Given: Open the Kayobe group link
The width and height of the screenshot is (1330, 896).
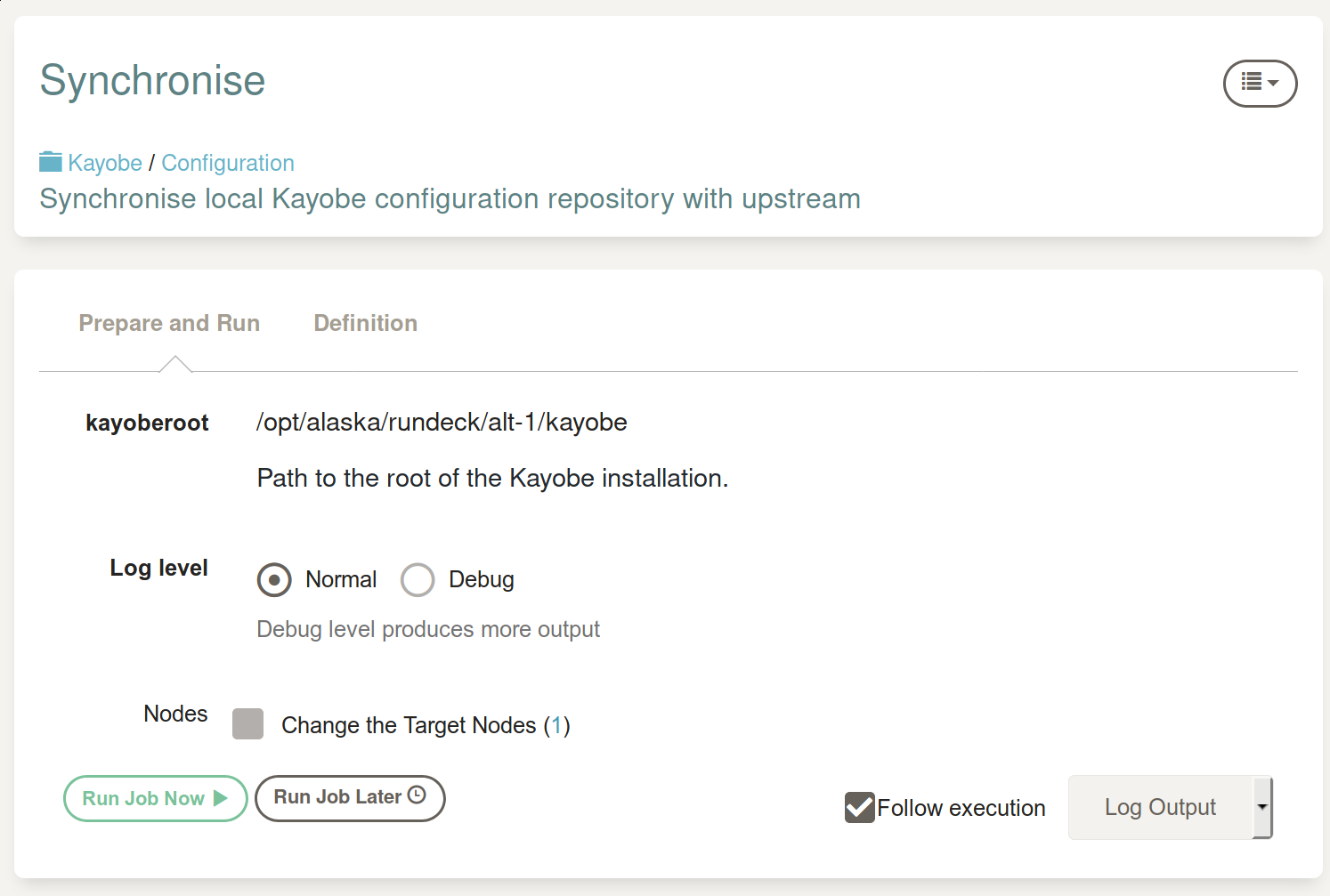Looking at the screenshot, I should tap(105, 163).
